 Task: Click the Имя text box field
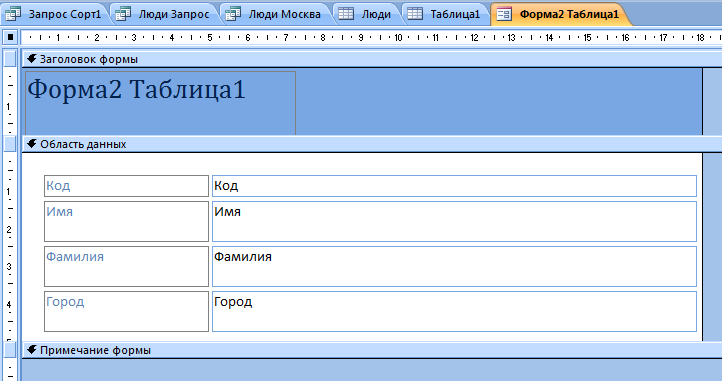point(454,221)
